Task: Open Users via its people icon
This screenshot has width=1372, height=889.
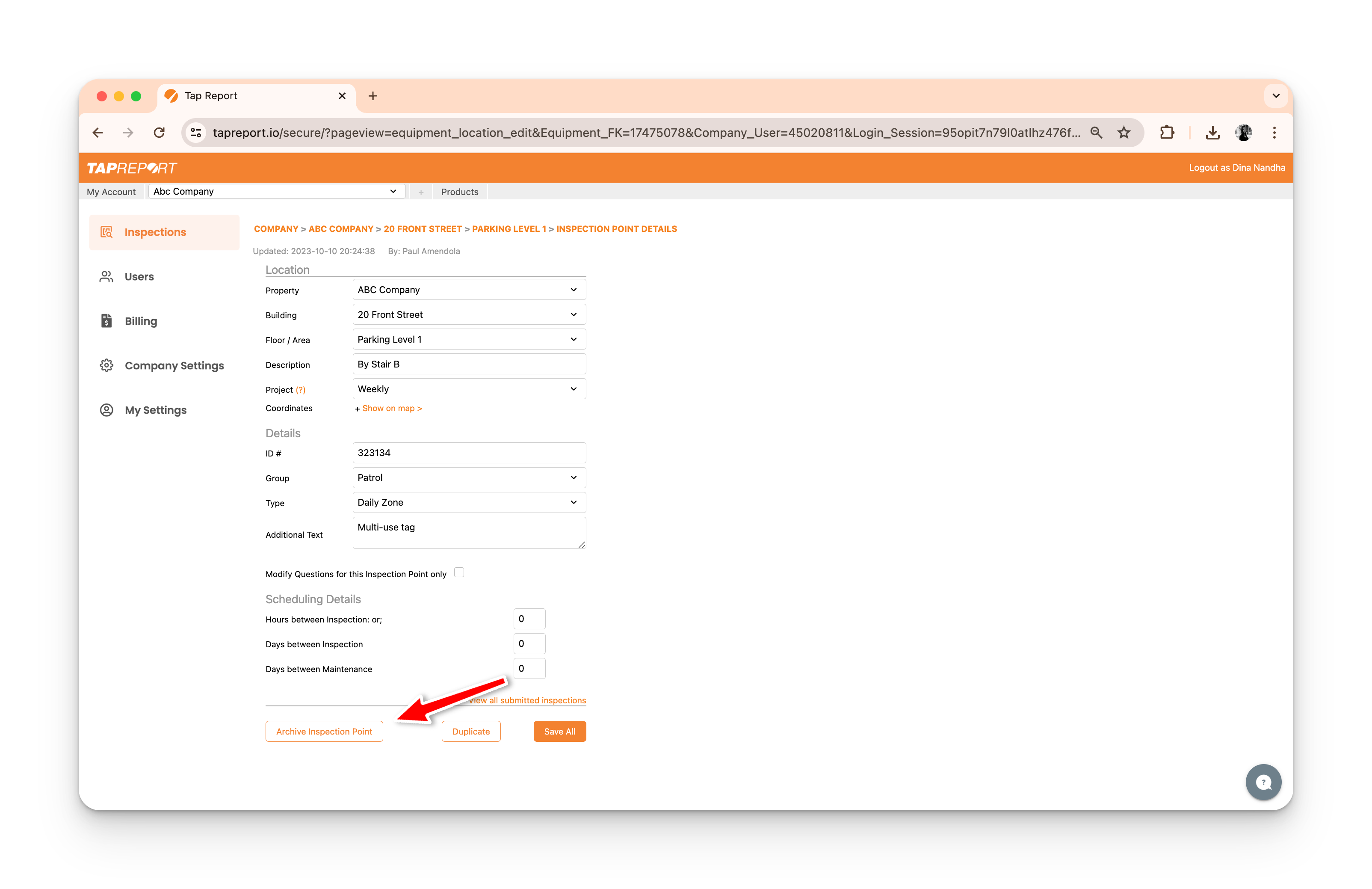Action: (106, 277)
